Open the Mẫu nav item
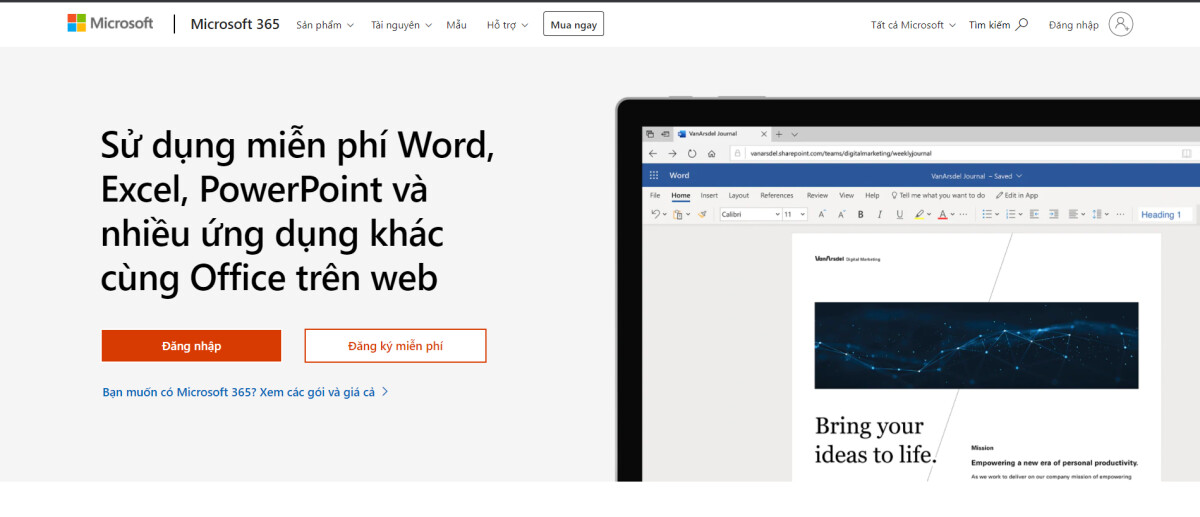The width and height of the screenshot is (1200, 517). [457, 25]
